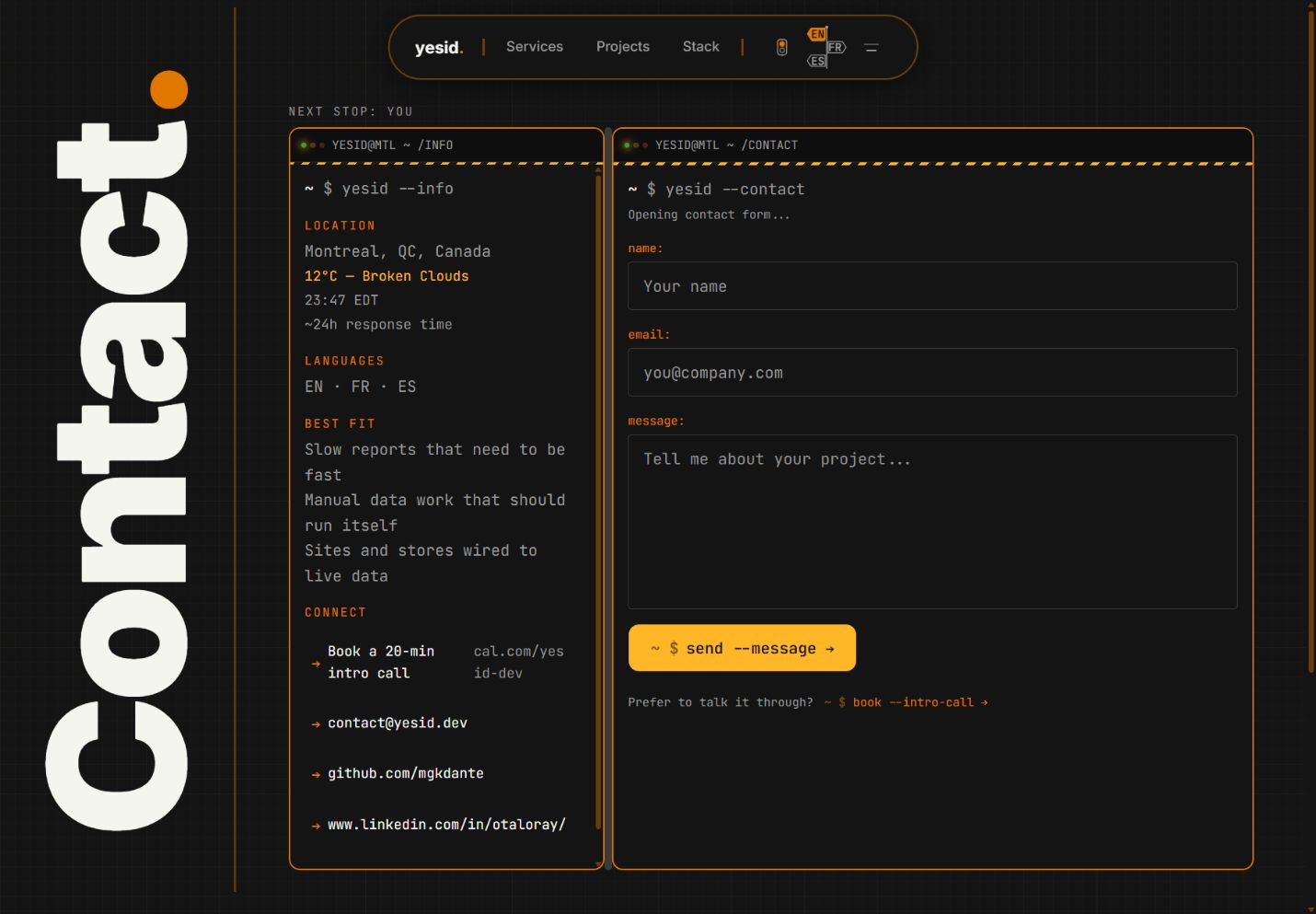
Task: Switch language to EN signpost
Action: click(816, 34)
